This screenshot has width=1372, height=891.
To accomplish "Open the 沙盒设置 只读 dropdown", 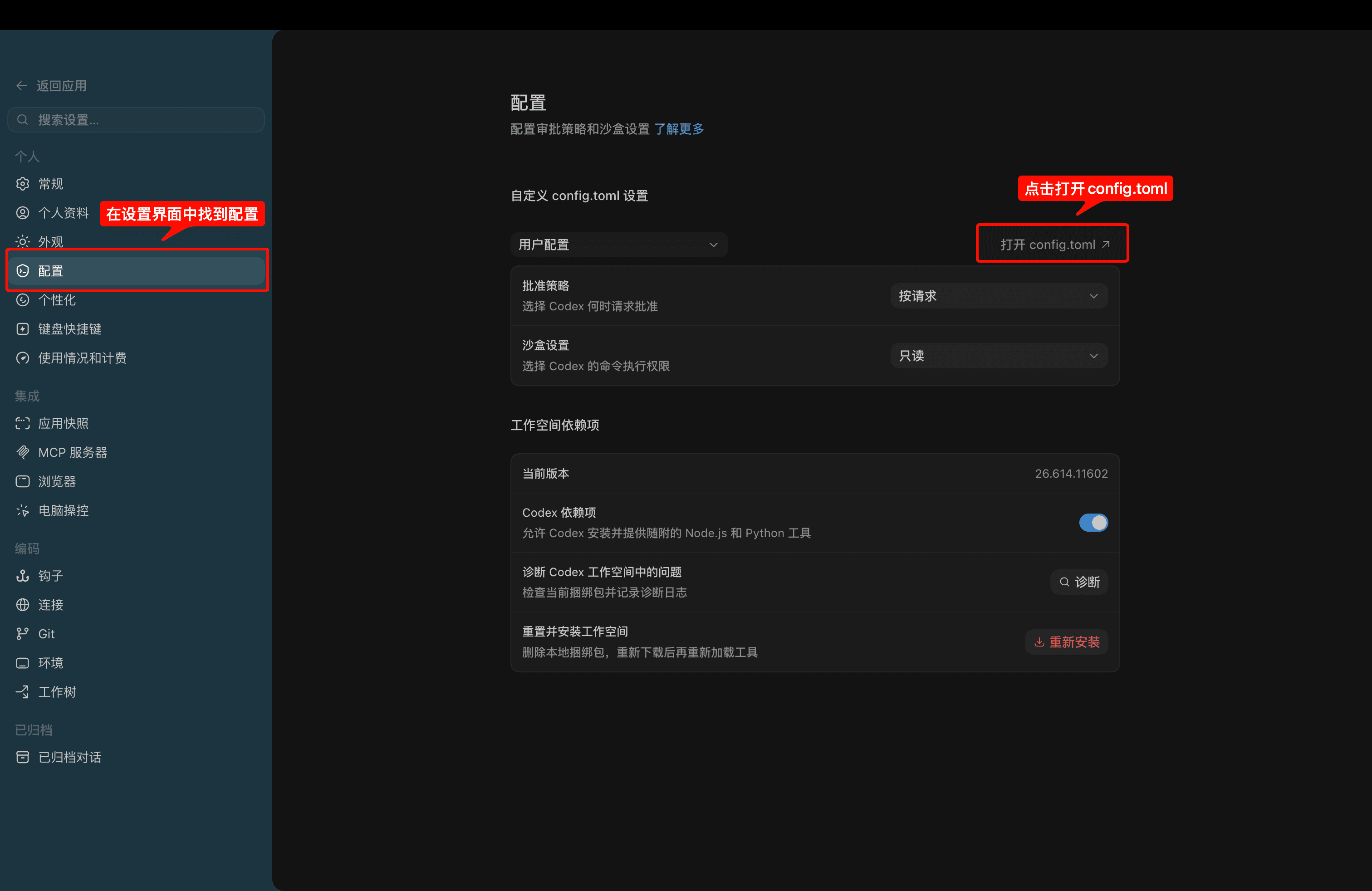I will (999, 356).
